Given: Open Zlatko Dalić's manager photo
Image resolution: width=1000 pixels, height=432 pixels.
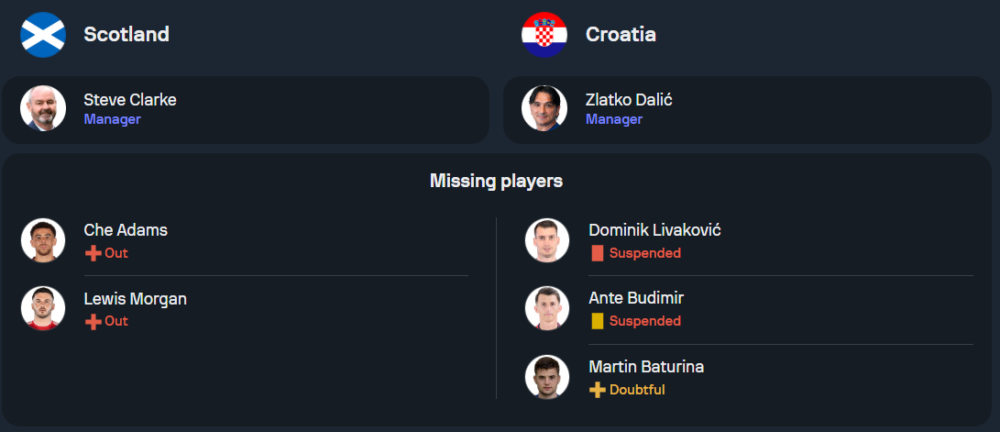Looking at the screenshot, I should tap(544, 109).
